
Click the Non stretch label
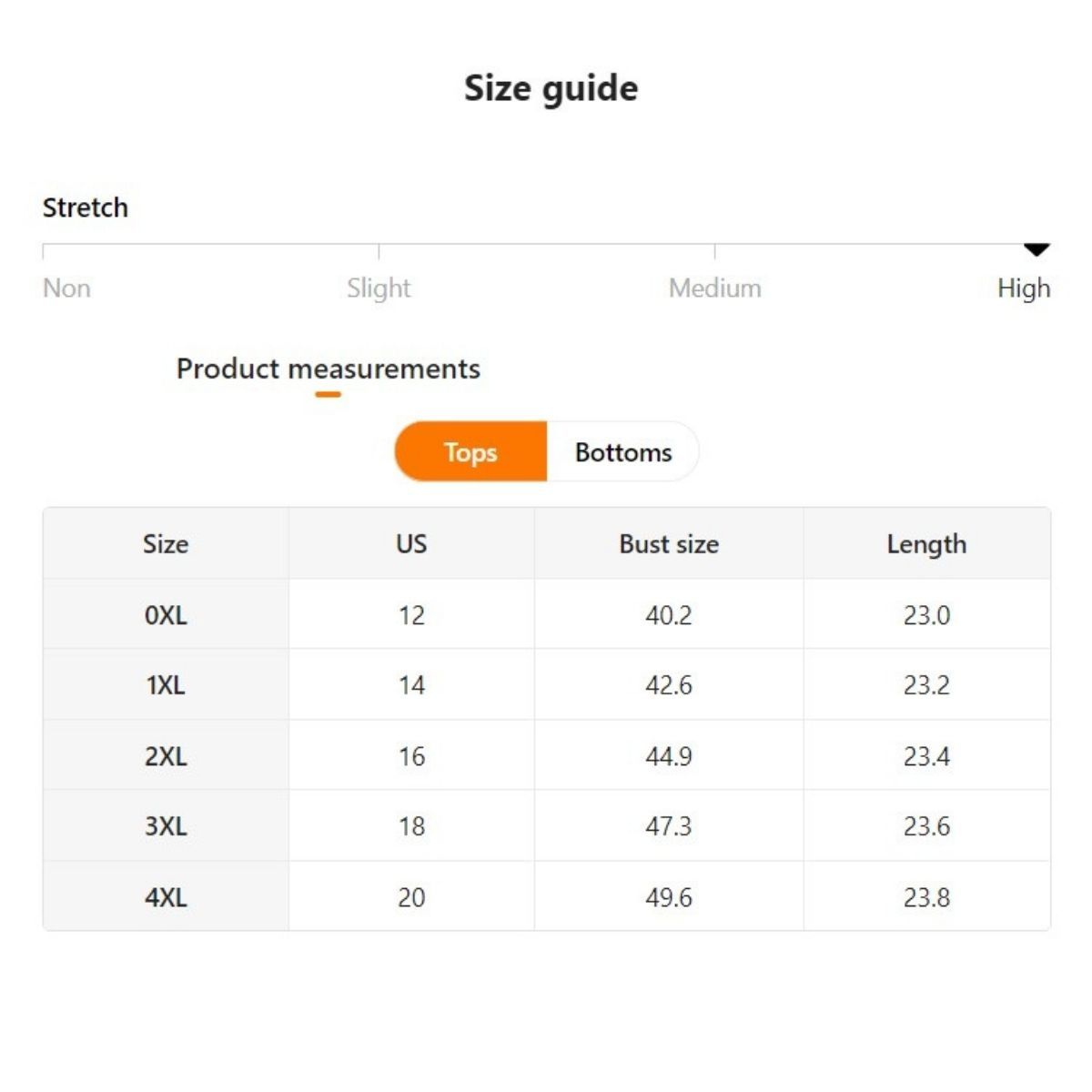pos(66,288)
